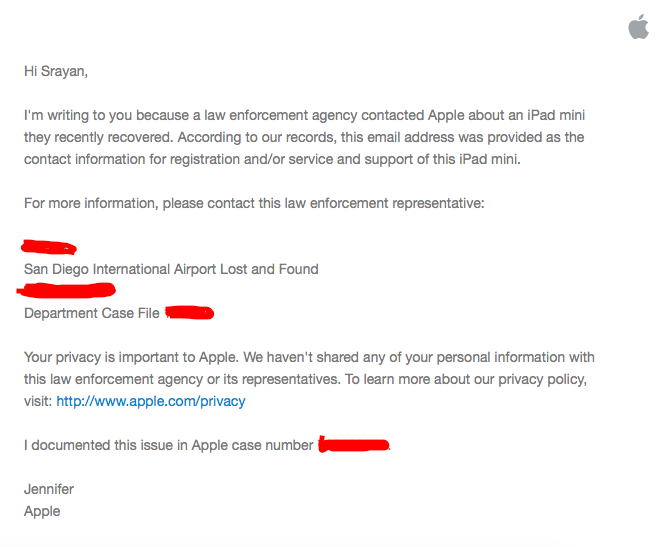Click the 'they recently recovered' line
The height and width of the screenshot is (547, 664).
click(304, 137)
